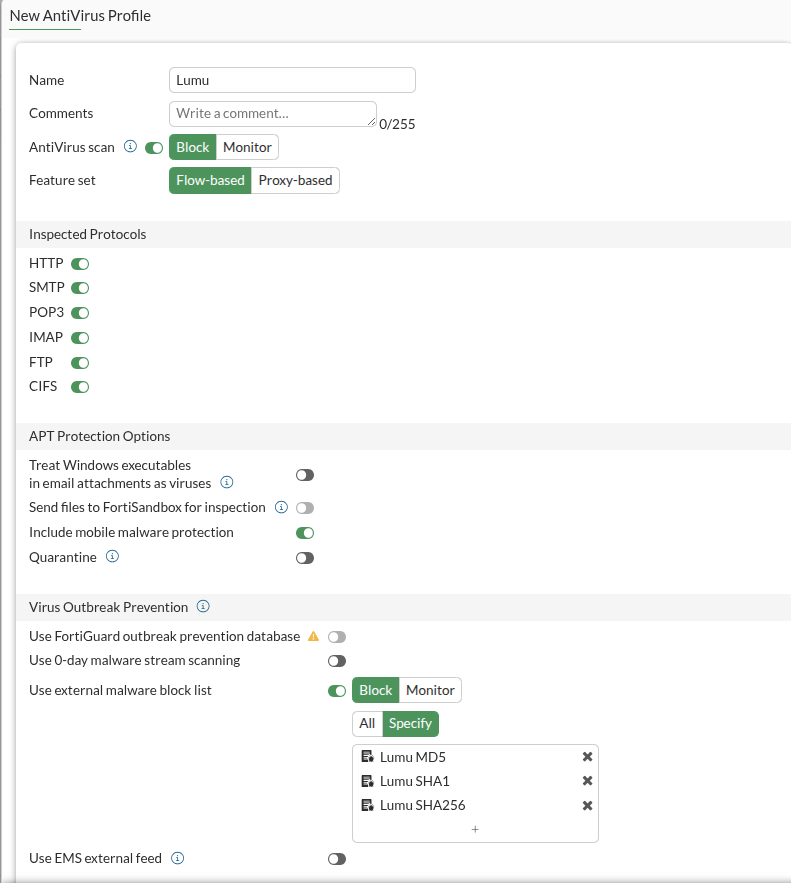Disable HTTP protocol inspection toggle
The image size is (791, 883).
click(x=80, y=264)
